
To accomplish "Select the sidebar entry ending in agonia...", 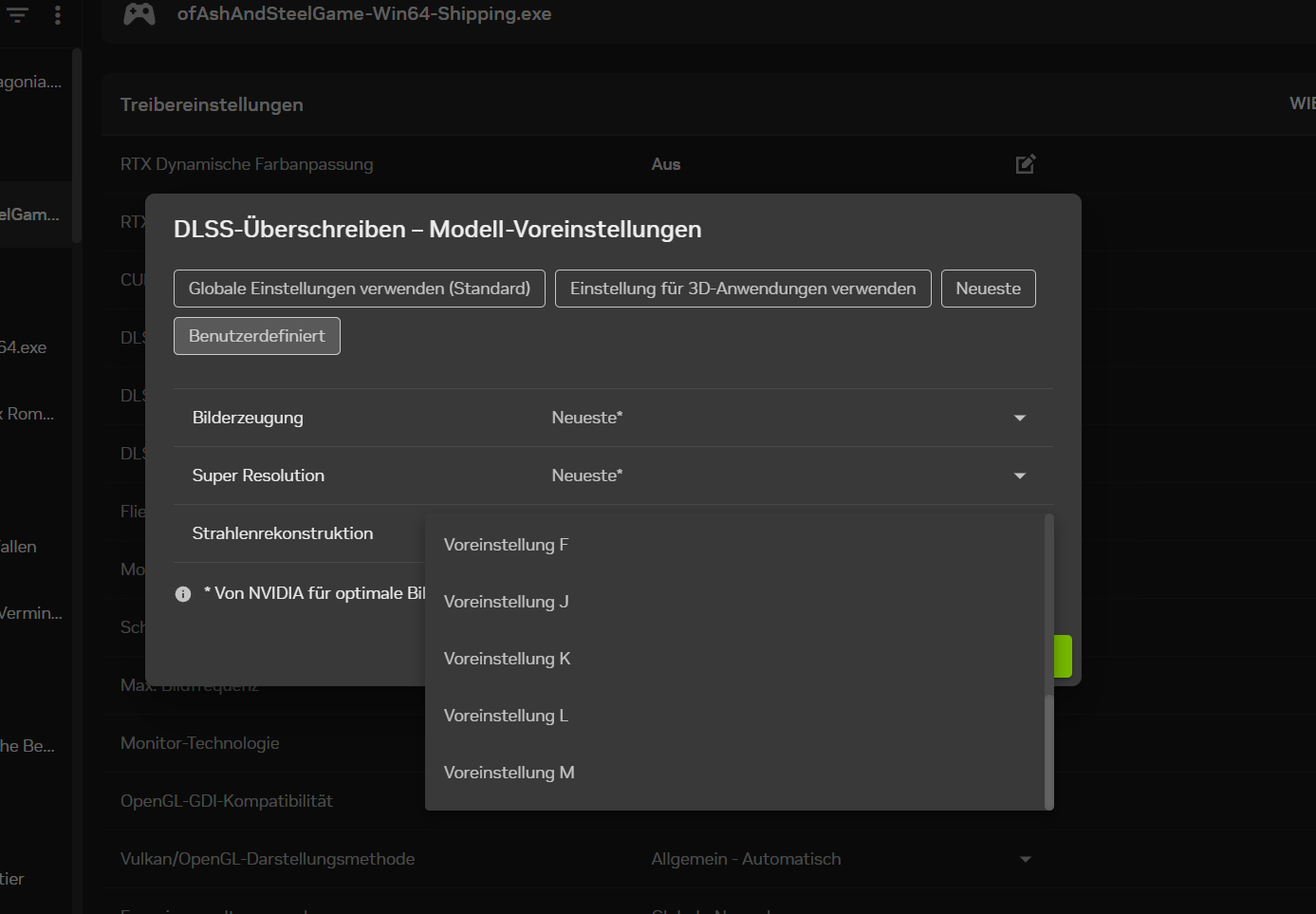I will pyautogui.click(x=31, y=82).
